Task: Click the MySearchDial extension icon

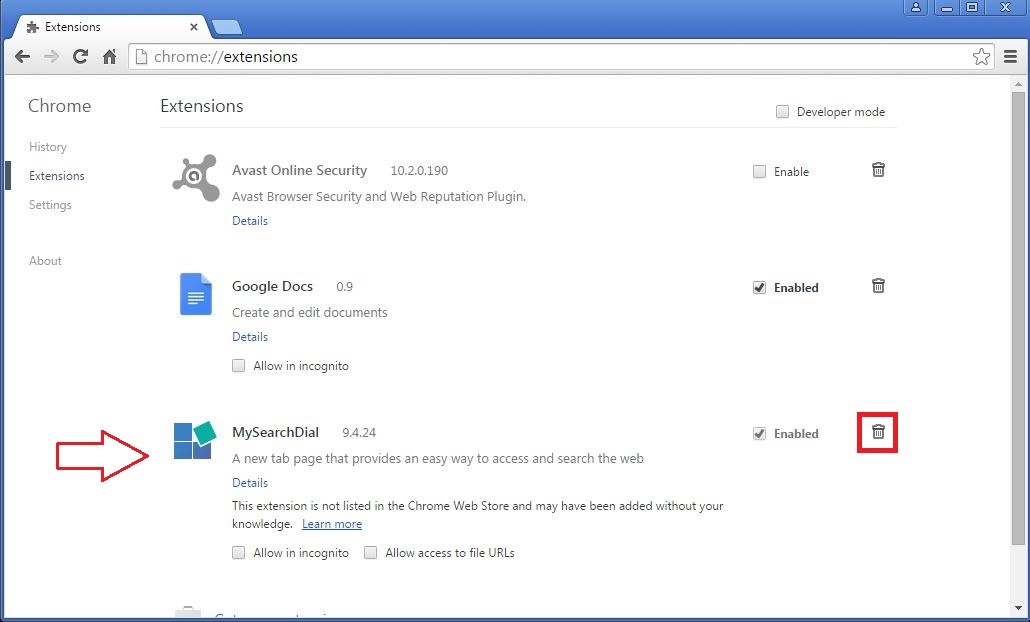Action: [194, 440]
